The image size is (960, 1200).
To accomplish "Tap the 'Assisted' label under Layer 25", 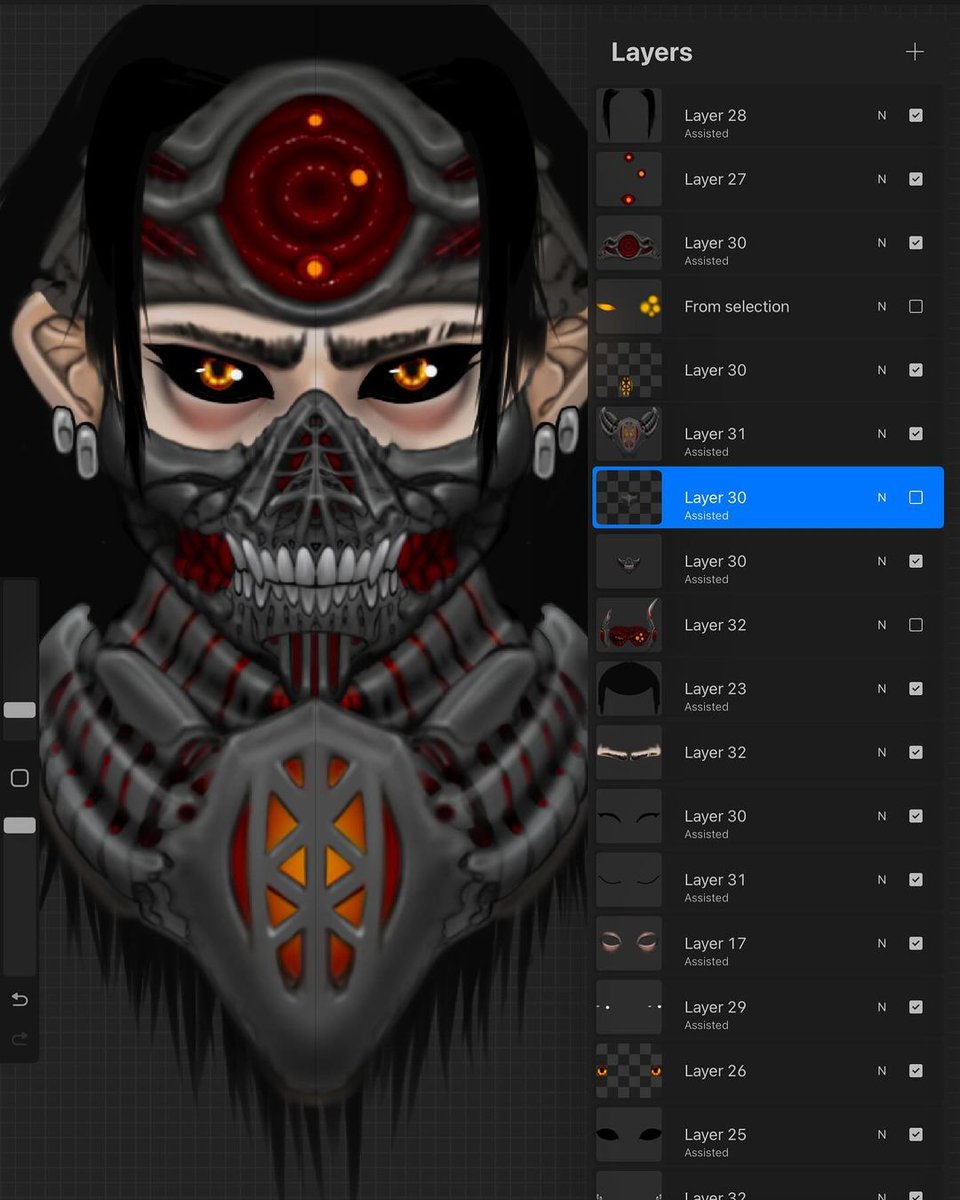I will click(x=706, y=1153).
